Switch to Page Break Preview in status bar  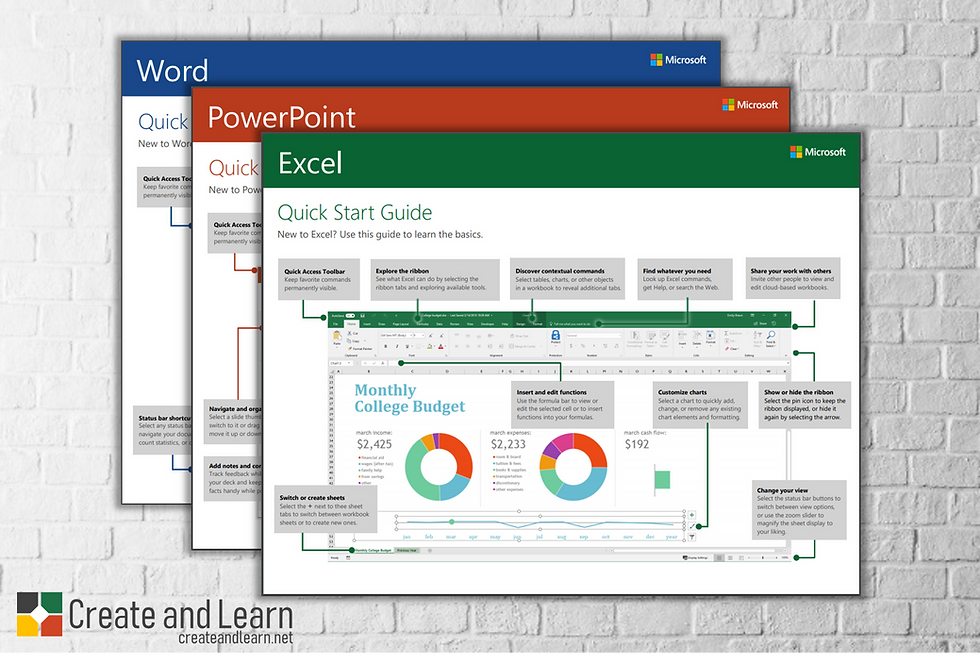(x=741, y=558)
